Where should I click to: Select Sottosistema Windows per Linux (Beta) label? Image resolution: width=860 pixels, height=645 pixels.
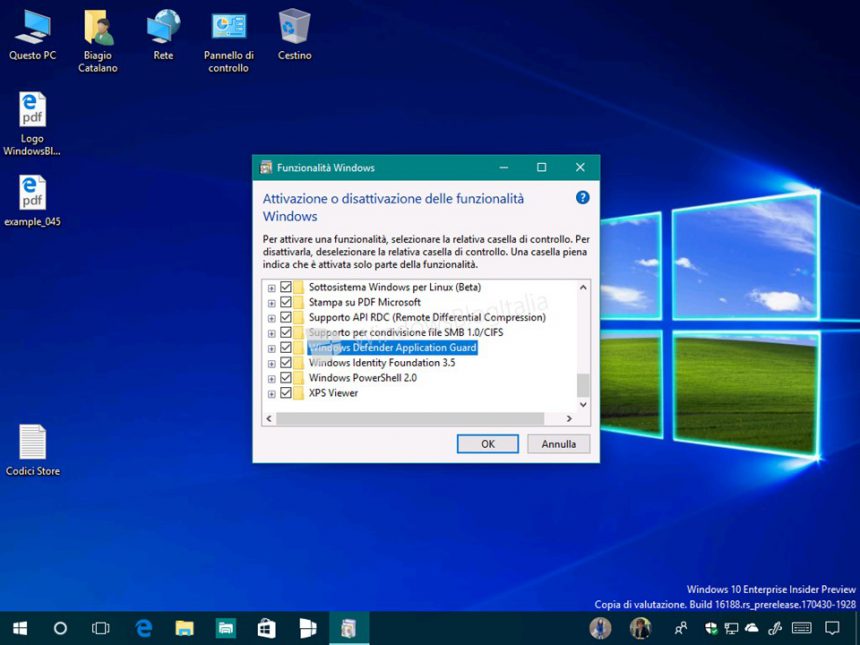(395, 287)
